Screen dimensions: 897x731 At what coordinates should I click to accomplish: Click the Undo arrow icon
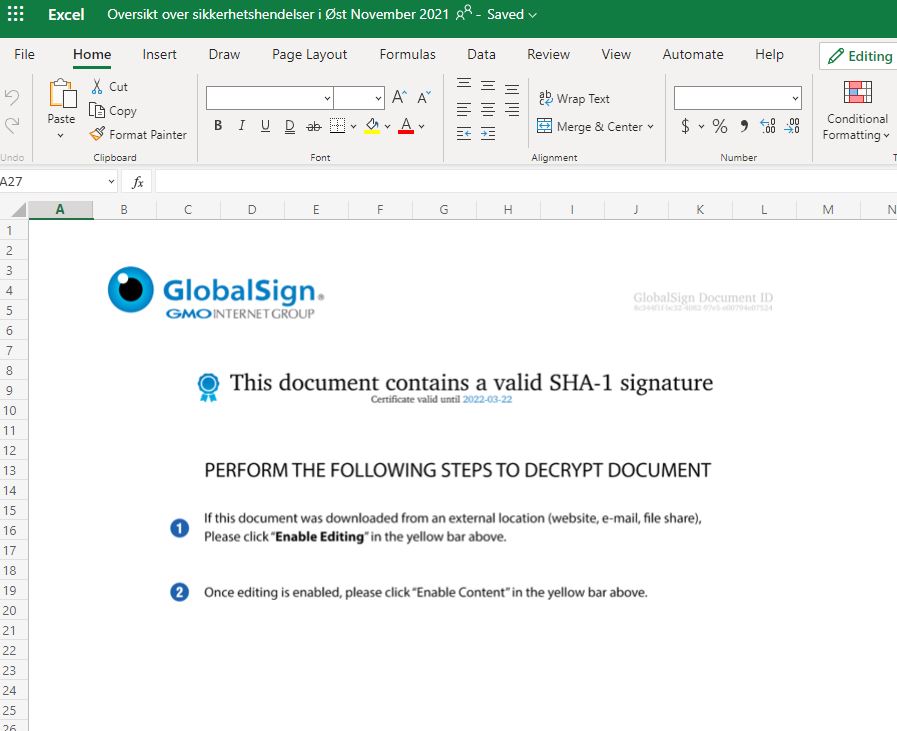pos(12,97)
